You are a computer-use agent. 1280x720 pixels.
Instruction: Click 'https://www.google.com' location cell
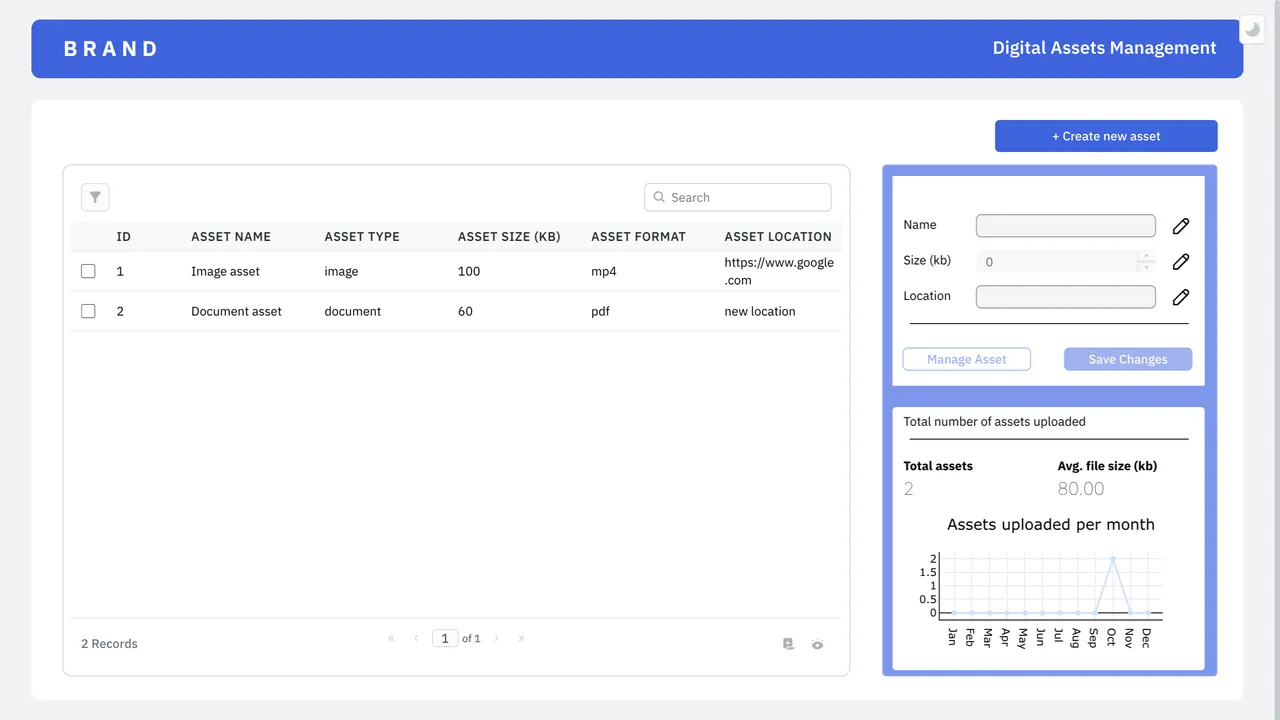click(x=779, y=271)
